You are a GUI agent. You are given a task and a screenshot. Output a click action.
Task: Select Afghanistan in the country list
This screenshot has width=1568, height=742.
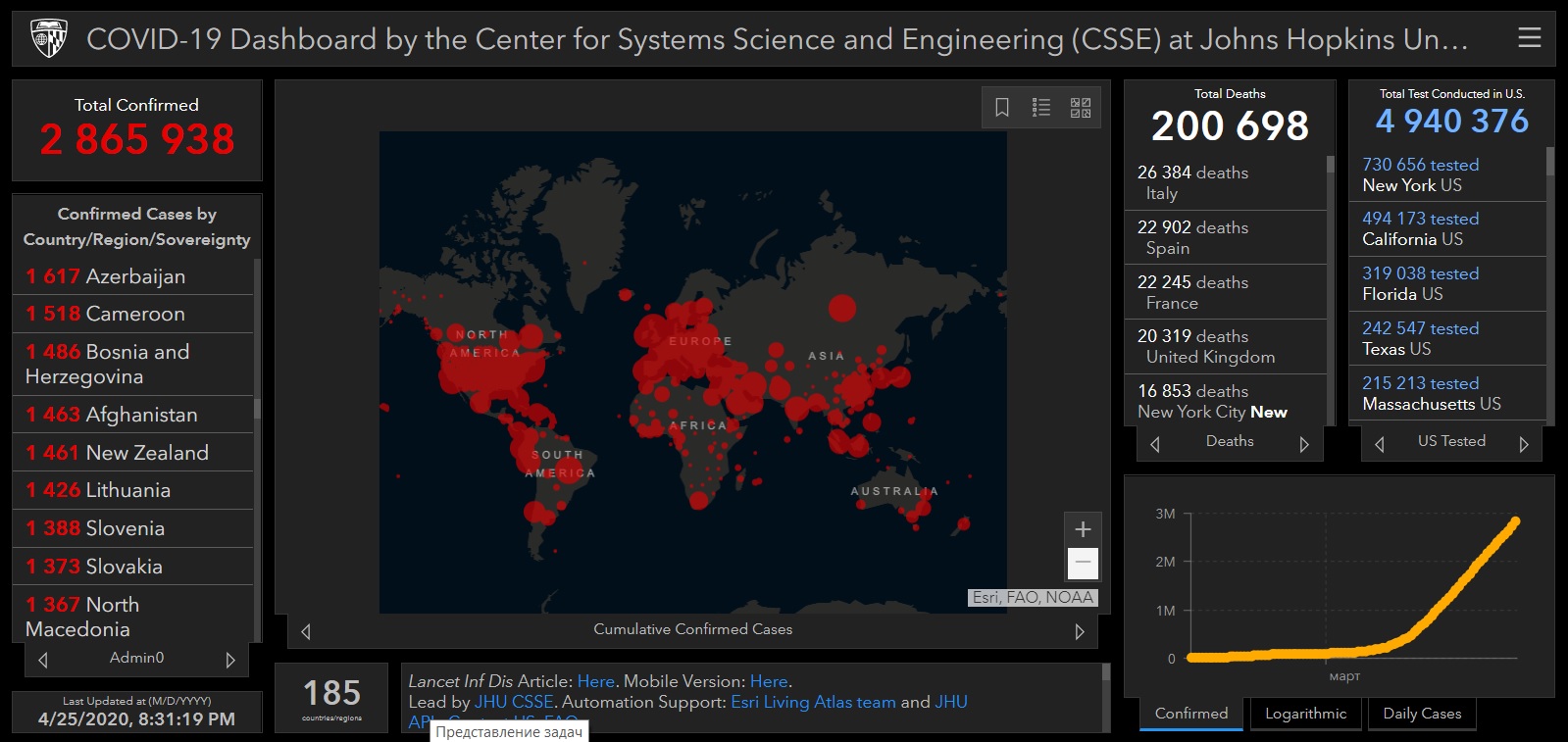pyautogui.click(x=133, y=415)
